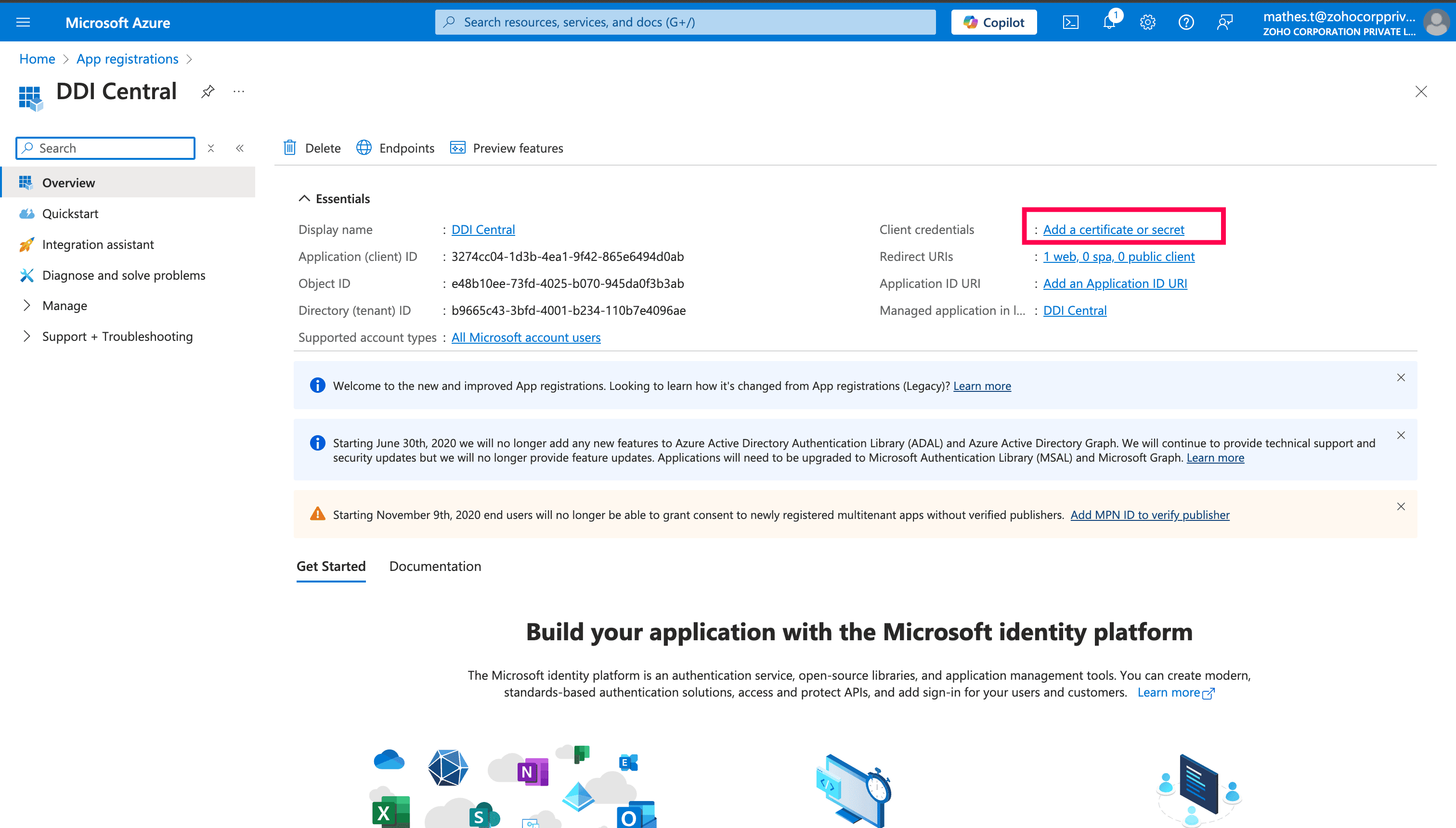The width and height of the screenshot is (1456, 828).
Task: Click Add a certificate or secret
Action: (x=1113, y=229)
